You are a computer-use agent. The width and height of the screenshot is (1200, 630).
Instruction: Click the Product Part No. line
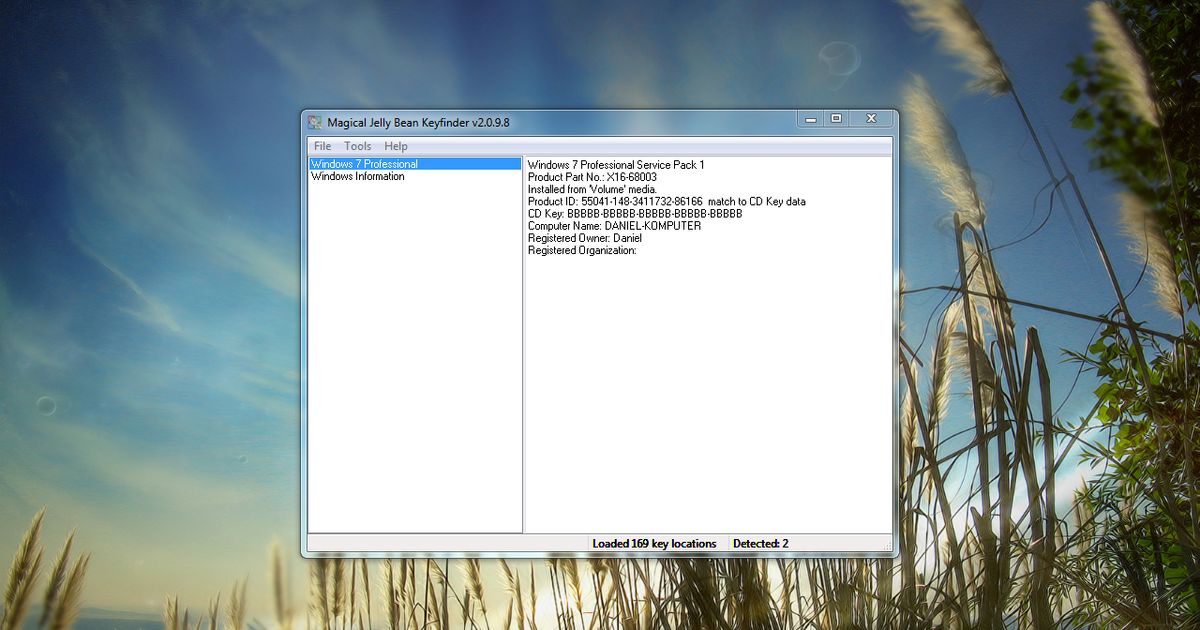coord(592,177)
